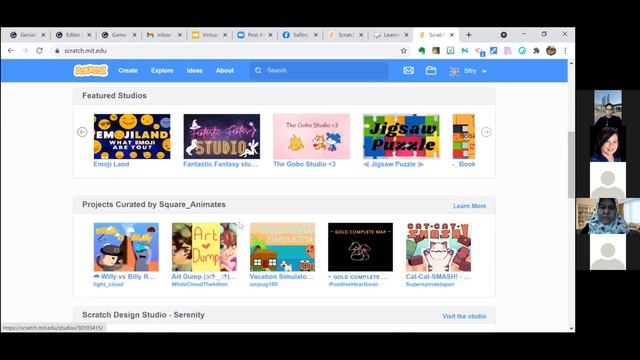Click the Scratch logo in the navigation bar
This screenshot has height=360, width=640.
91,71
